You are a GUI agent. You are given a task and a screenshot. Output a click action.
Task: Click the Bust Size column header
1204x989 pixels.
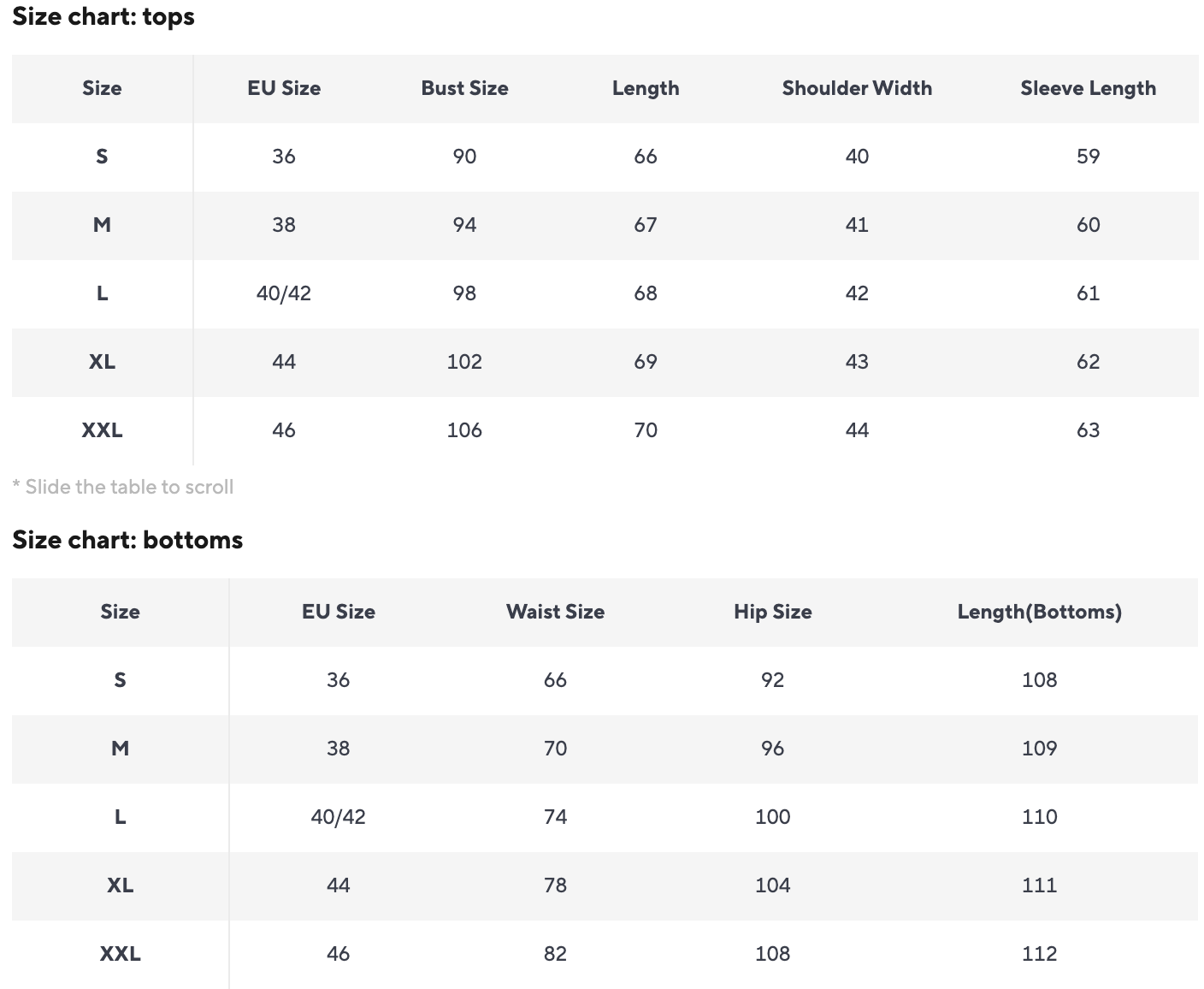coord(464,88)
